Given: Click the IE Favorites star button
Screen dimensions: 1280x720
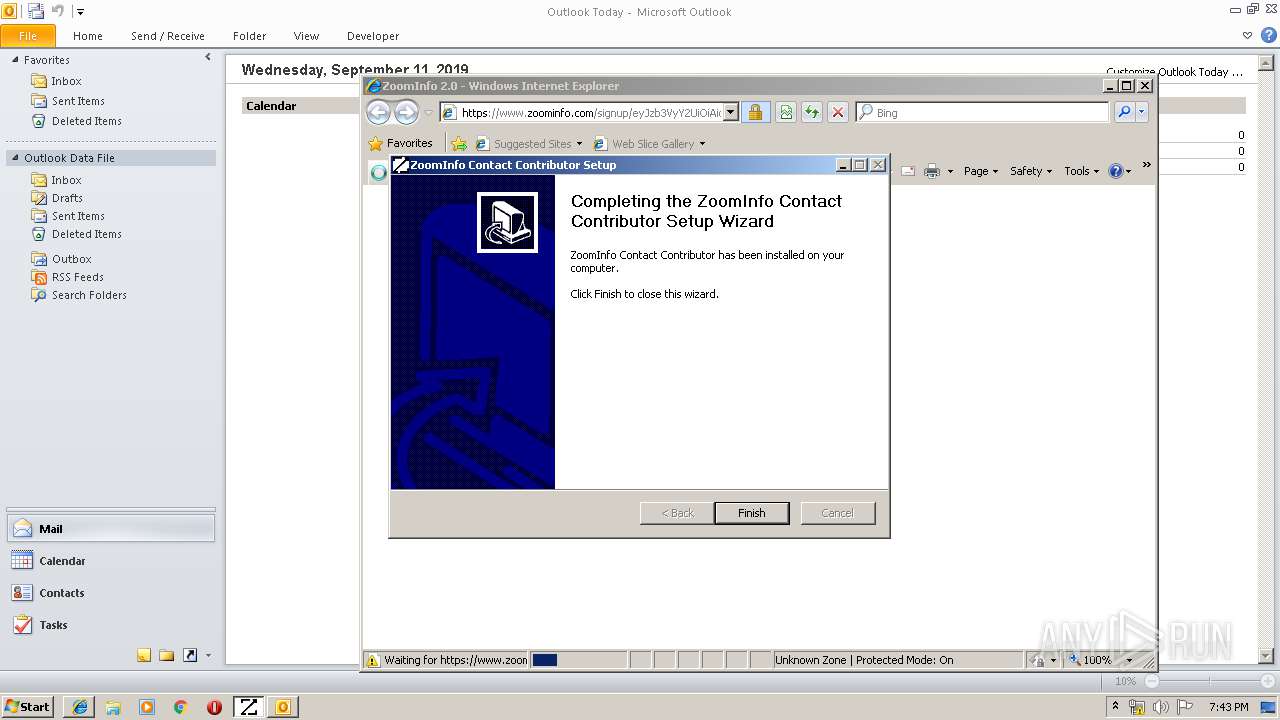Looking at the screenshot, I should [400, 143].
